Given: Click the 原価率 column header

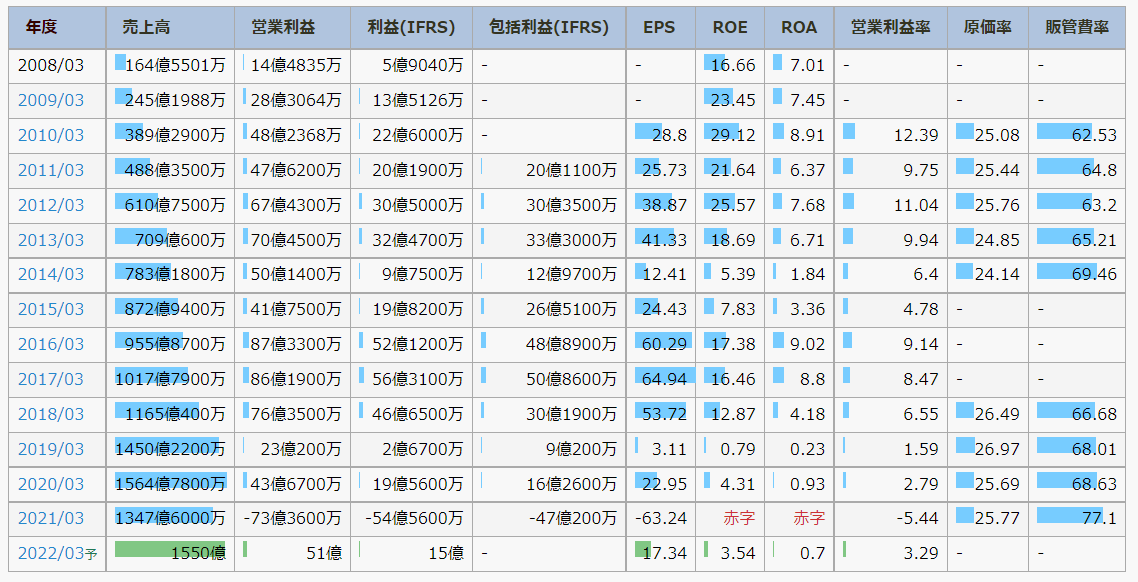Looking at the screenshot, I should click(x=988, y=28).
